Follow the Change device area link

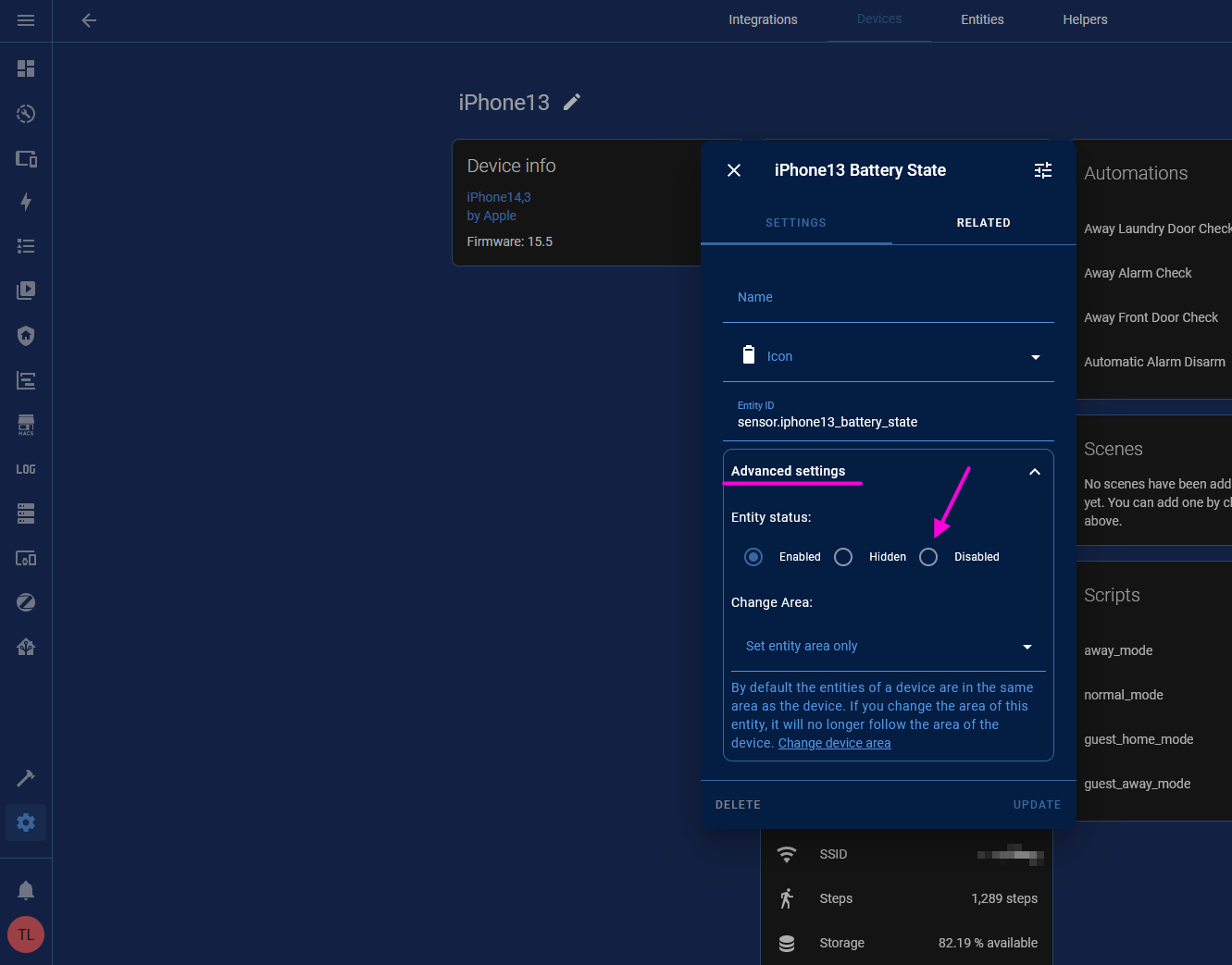click(x=834, y=744)
